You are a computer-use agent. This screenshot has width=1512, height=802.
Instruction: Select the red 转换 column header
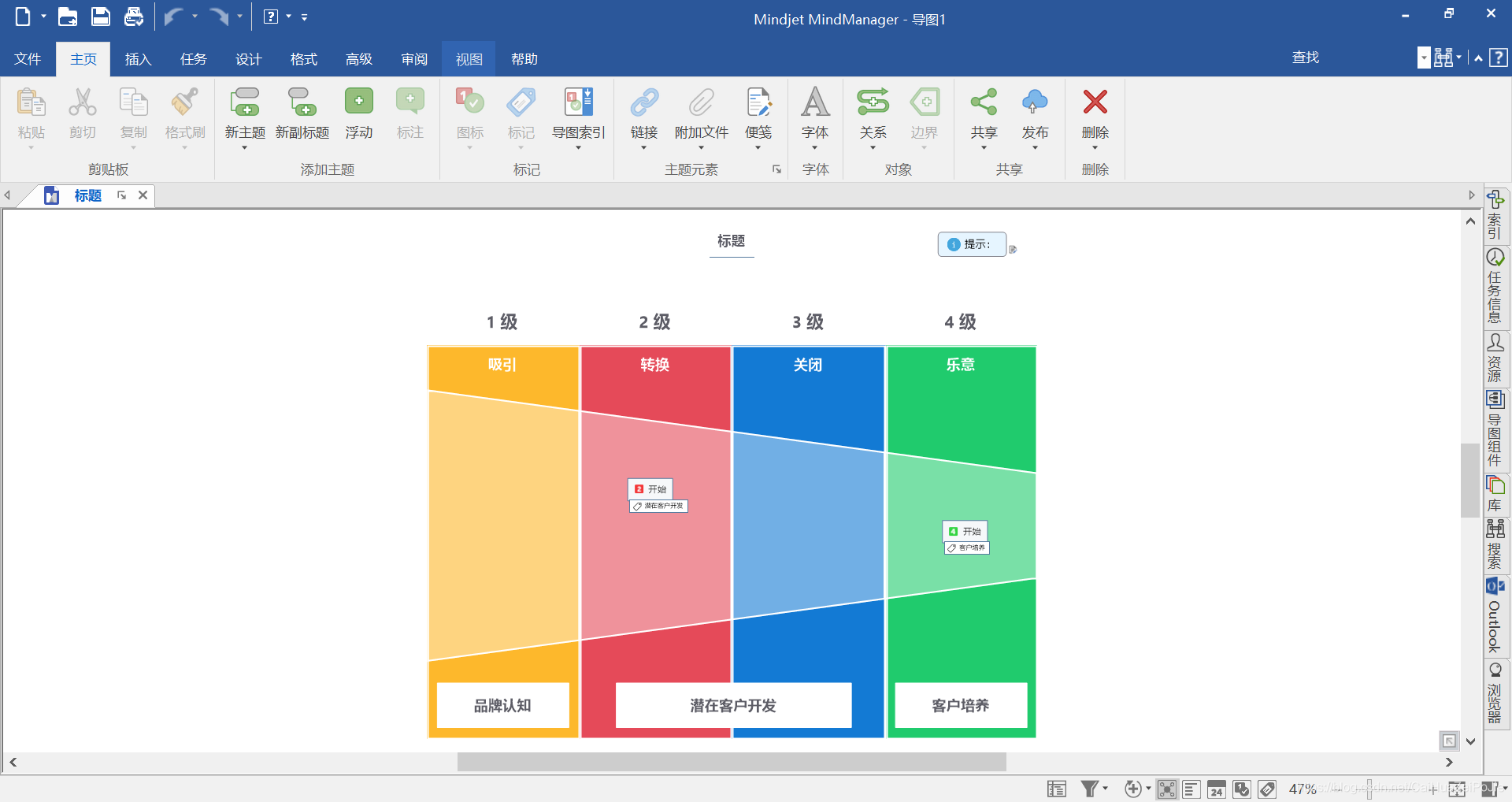pos(654,365)
